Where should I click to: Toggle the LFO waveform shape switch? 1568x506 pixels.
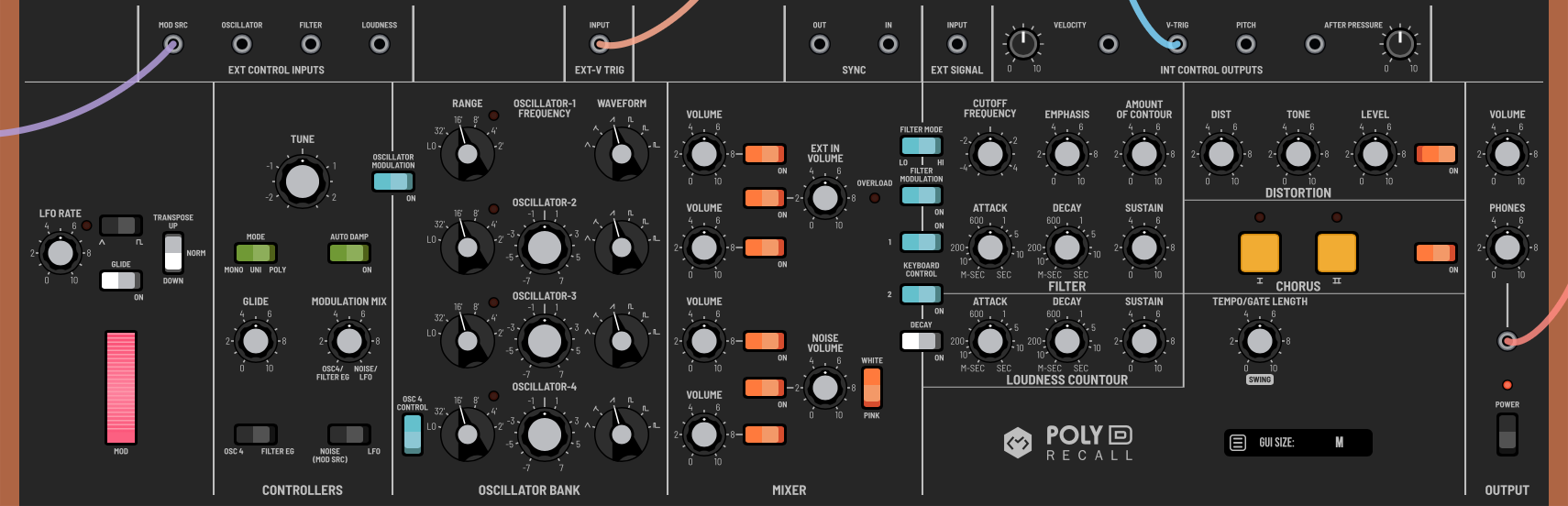click(121, 225)
